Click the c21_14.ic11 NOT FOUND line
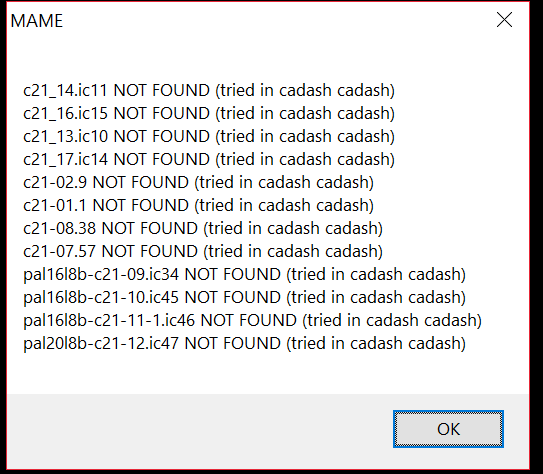Image resolution: width=543 pixels, height=474 pixels. 209,90
